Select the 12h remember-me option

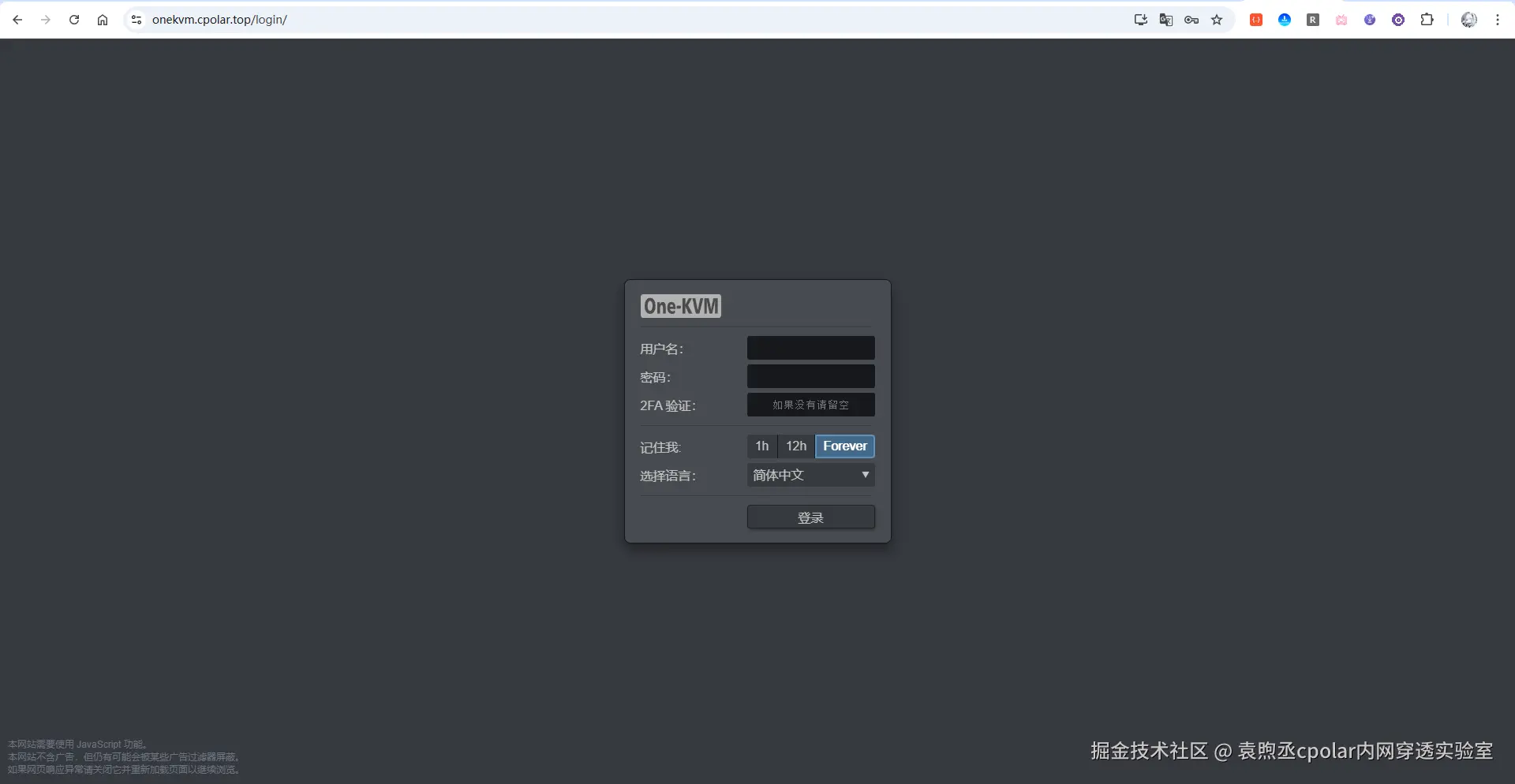click(x=796, y=446)
